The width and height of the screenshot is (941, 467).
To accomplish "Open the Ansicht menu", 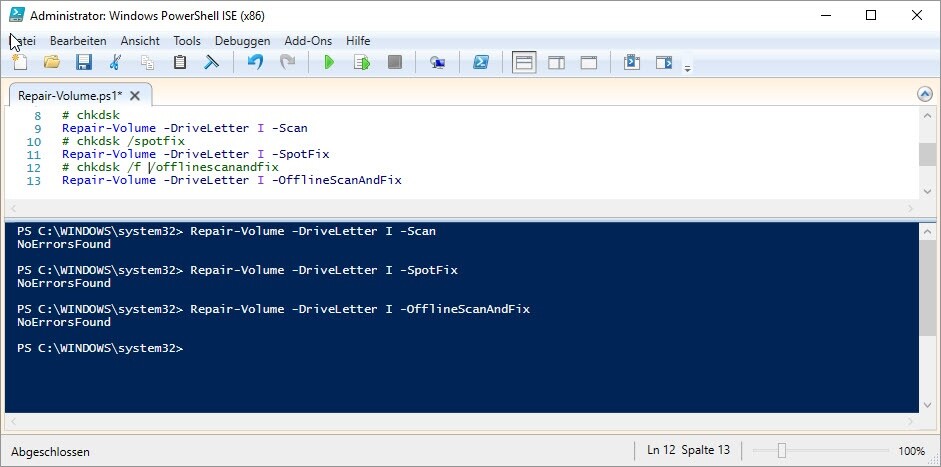I will coord(140,41).
